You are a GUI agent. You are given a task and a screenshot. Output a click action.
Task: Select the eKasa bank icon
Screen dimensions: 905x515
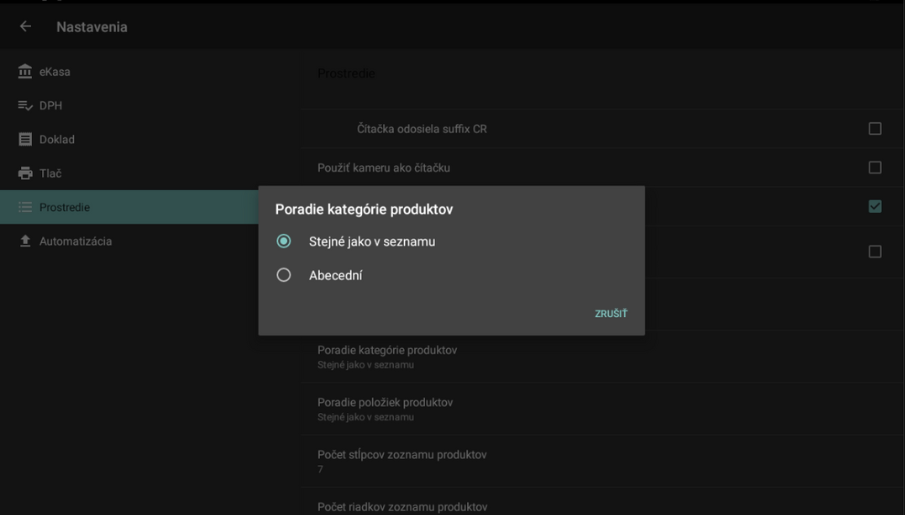26,72
